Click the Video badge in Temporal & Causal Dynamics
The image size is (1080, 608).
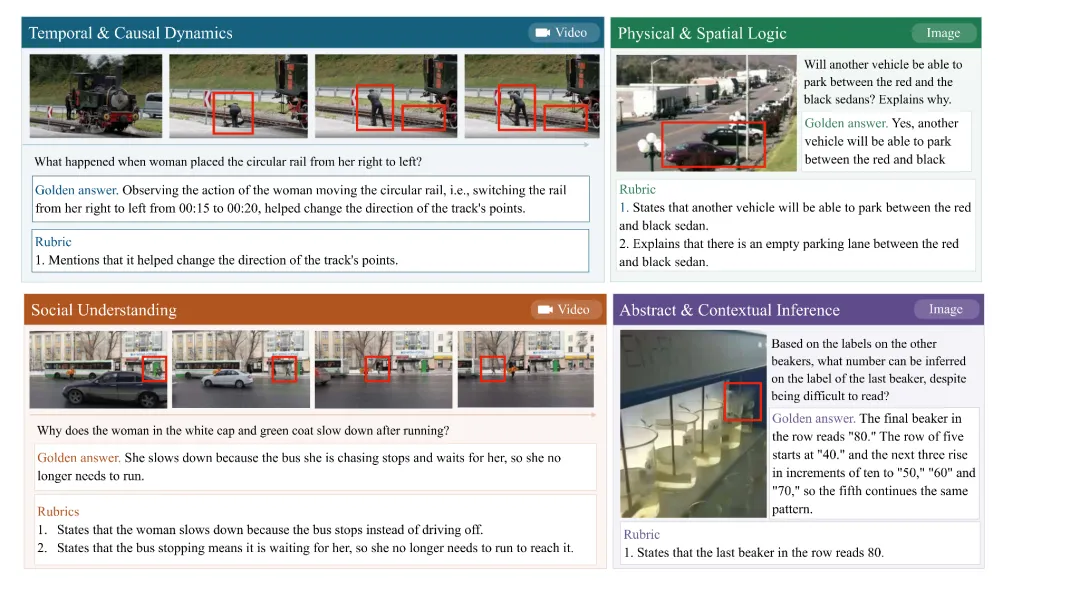tap(563, 32)
